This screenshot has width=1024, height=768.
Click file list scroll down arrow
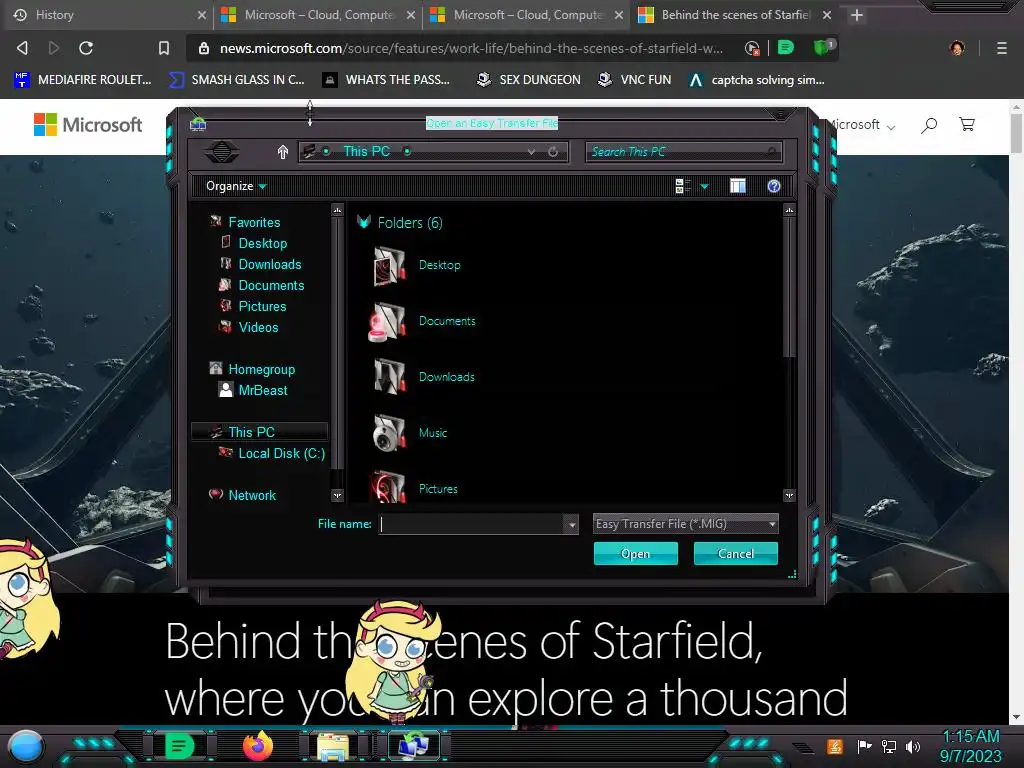[x=789, y=495]
